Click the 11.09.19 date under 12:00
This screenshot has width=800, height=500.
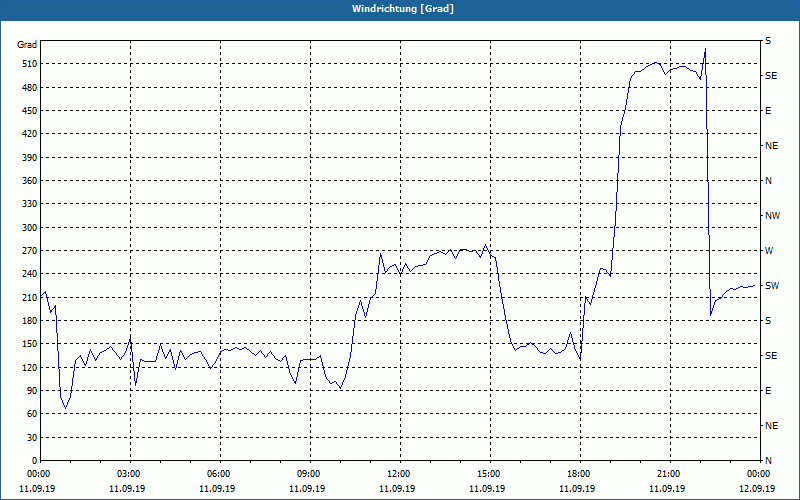pos(397,488)
